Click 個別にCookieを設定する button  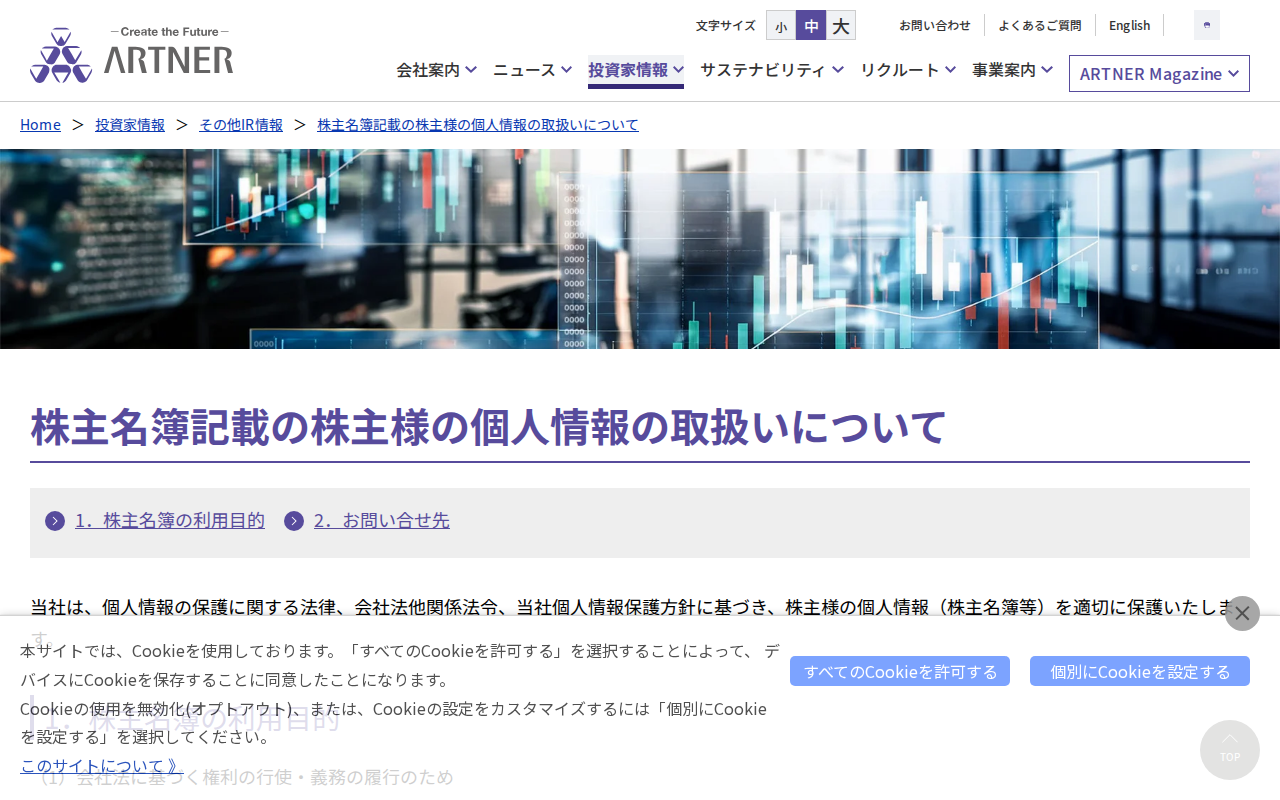[x=1140, y=671]
